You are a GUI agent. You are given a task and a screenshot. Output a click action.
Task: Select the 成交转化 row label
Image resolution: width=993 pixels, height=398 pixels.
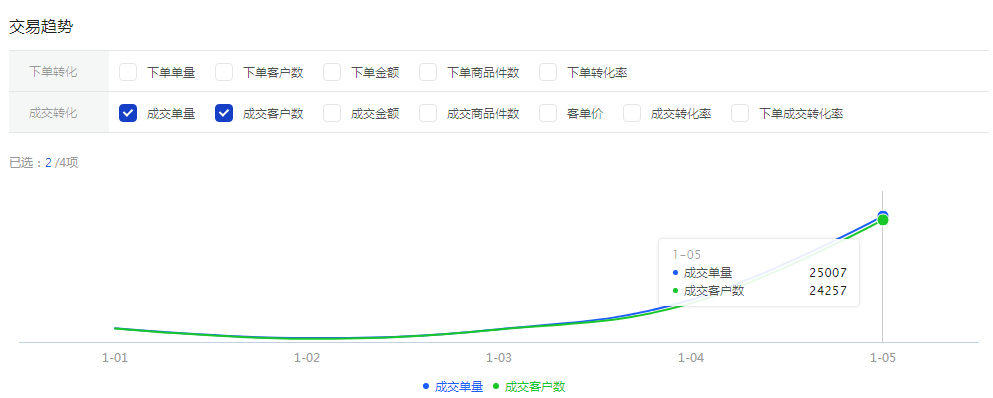coord(53,113)
